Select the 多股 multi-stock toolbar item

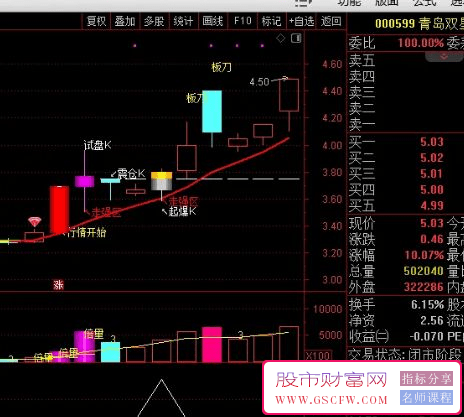tap(154, 21)
